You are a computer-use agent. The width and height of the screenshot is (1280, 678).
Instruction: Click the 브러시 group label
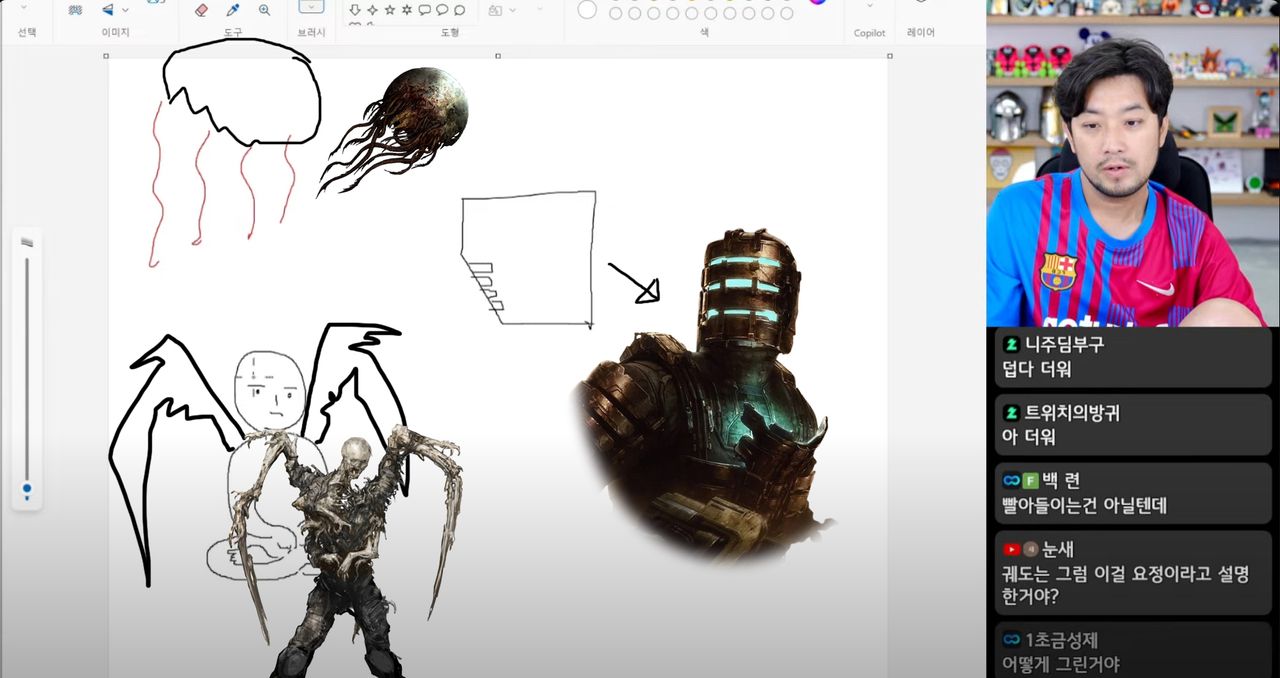tap(311, 32)
